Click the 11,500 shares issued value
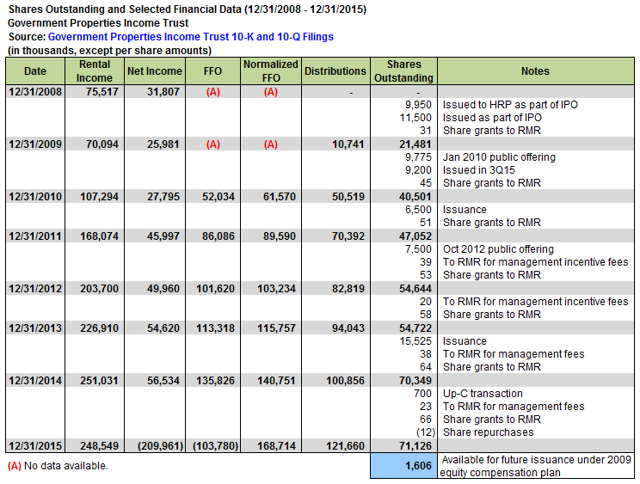Screen dimensions: 640x484 [416, 118]
